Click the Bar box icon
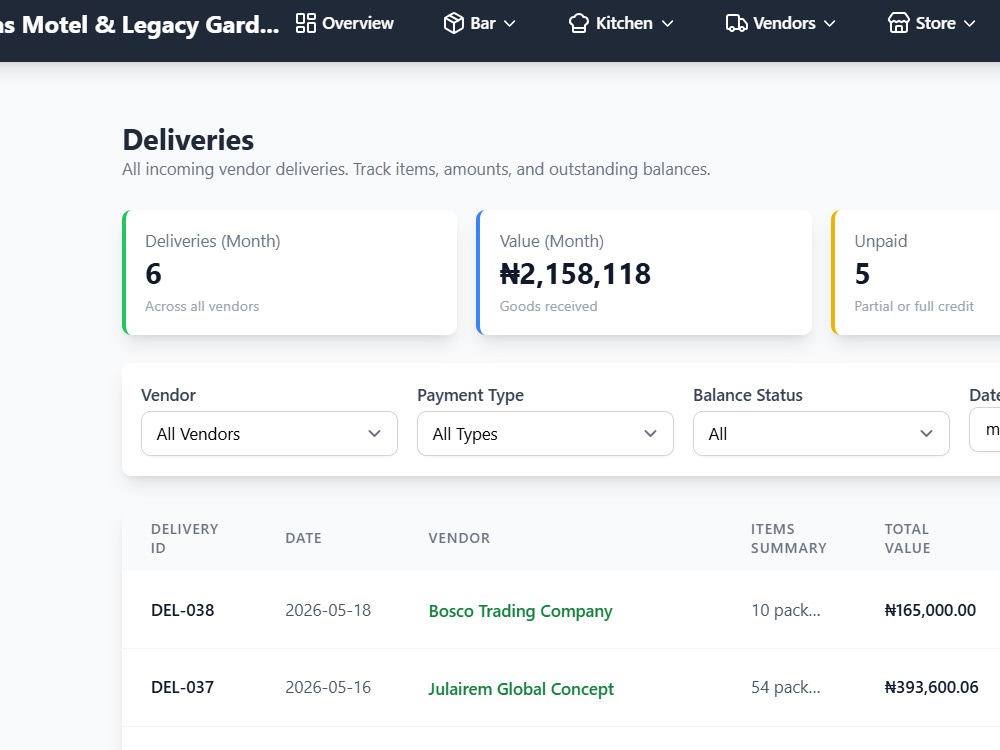This screenshot has width=1000, height=750. coord(453,24)
